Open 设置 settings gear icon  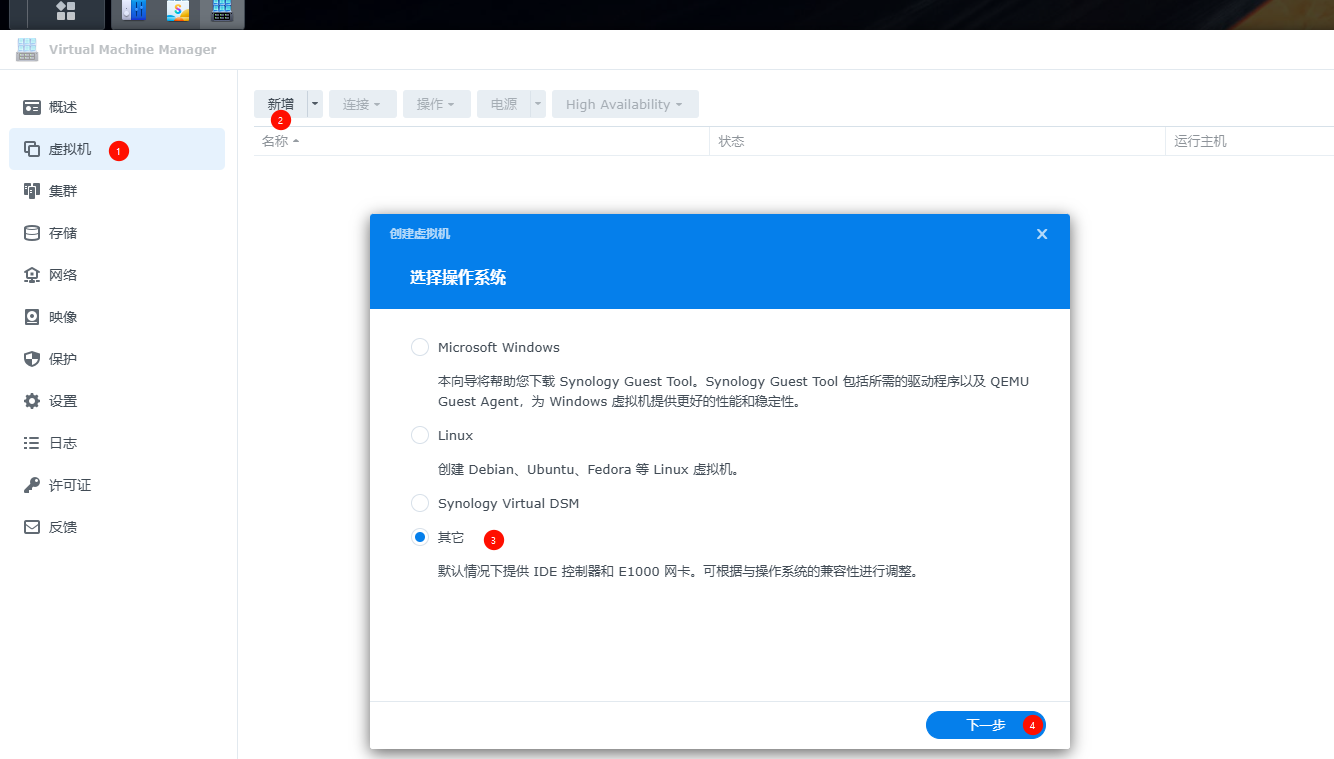(x=32, y=401)
